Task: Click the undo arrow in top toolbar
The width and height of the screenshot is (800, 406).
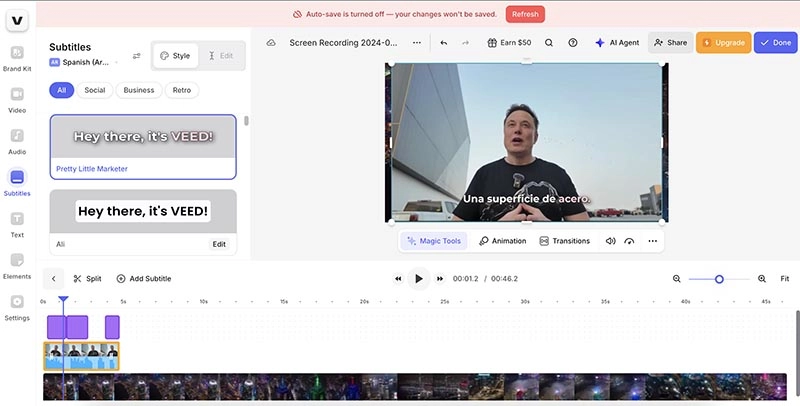Action: click(443, 43)
